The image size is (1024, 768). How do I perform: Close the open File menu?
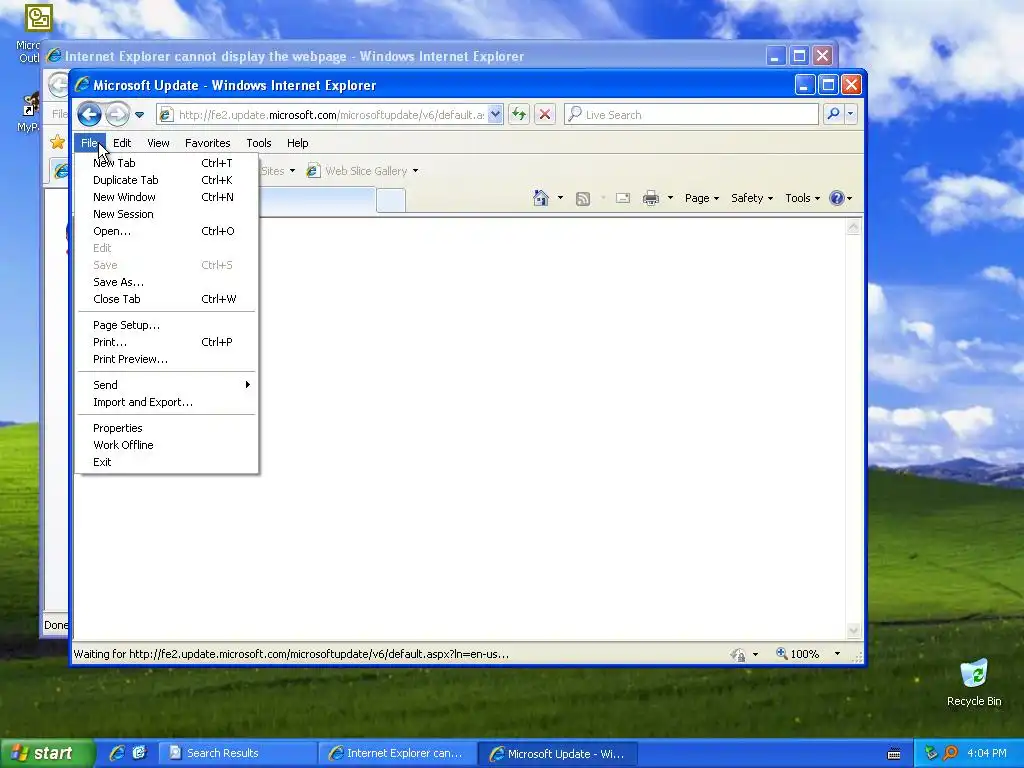pos(89,143)
